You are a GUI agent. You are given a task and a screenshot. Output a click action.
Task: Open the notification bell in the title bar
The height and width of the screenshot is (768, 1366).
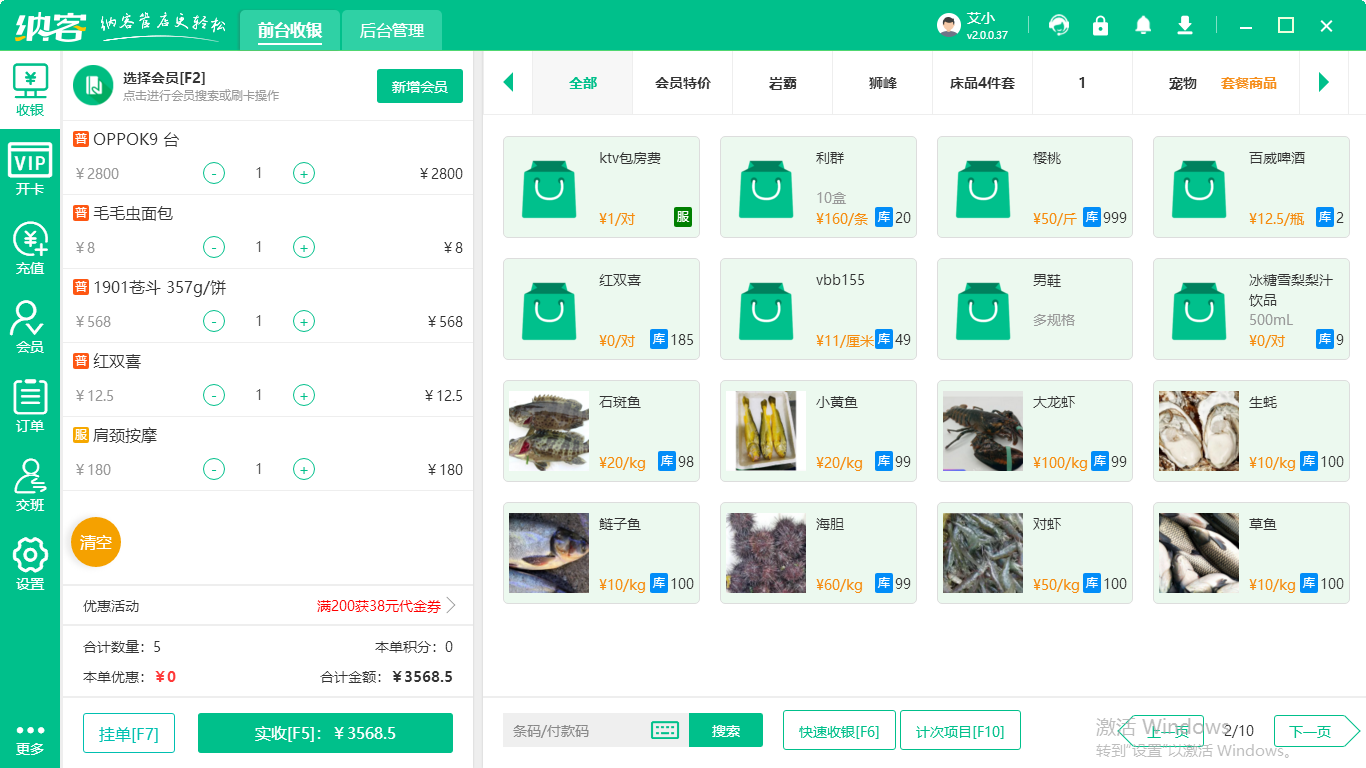tap(1143, 25)
